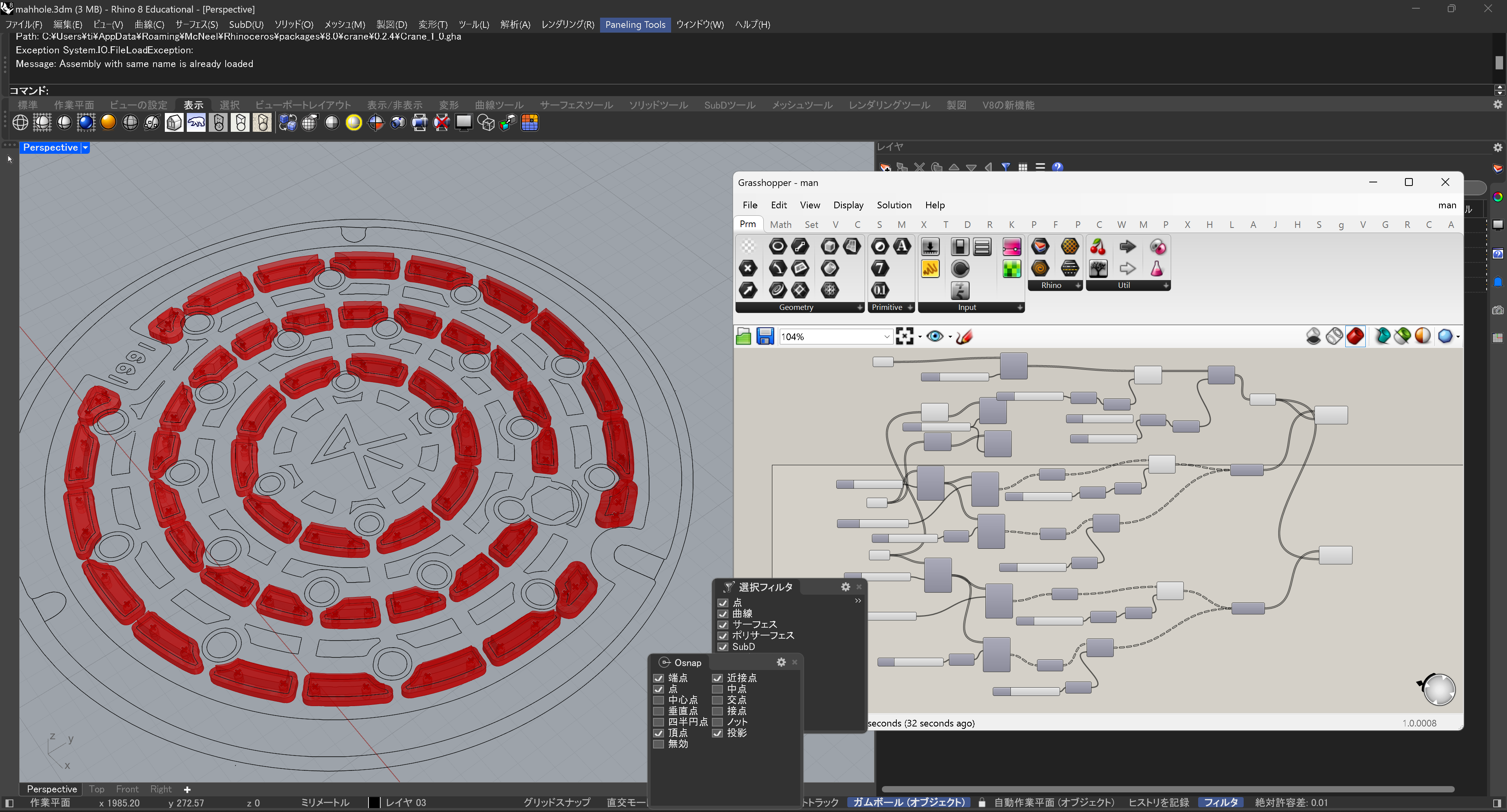Click the Zoom Extents icon in Grasshopper
This screenshot has width=1507, height=812.
pyautogui.click(x=905, y=336)
